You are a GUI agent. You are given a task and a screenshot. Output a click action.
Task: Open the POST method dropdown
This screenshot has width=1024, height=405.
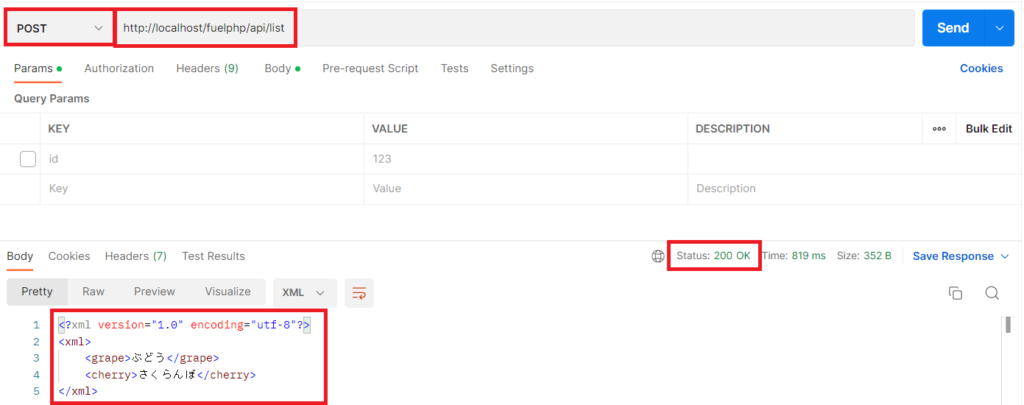coord(58,28)
